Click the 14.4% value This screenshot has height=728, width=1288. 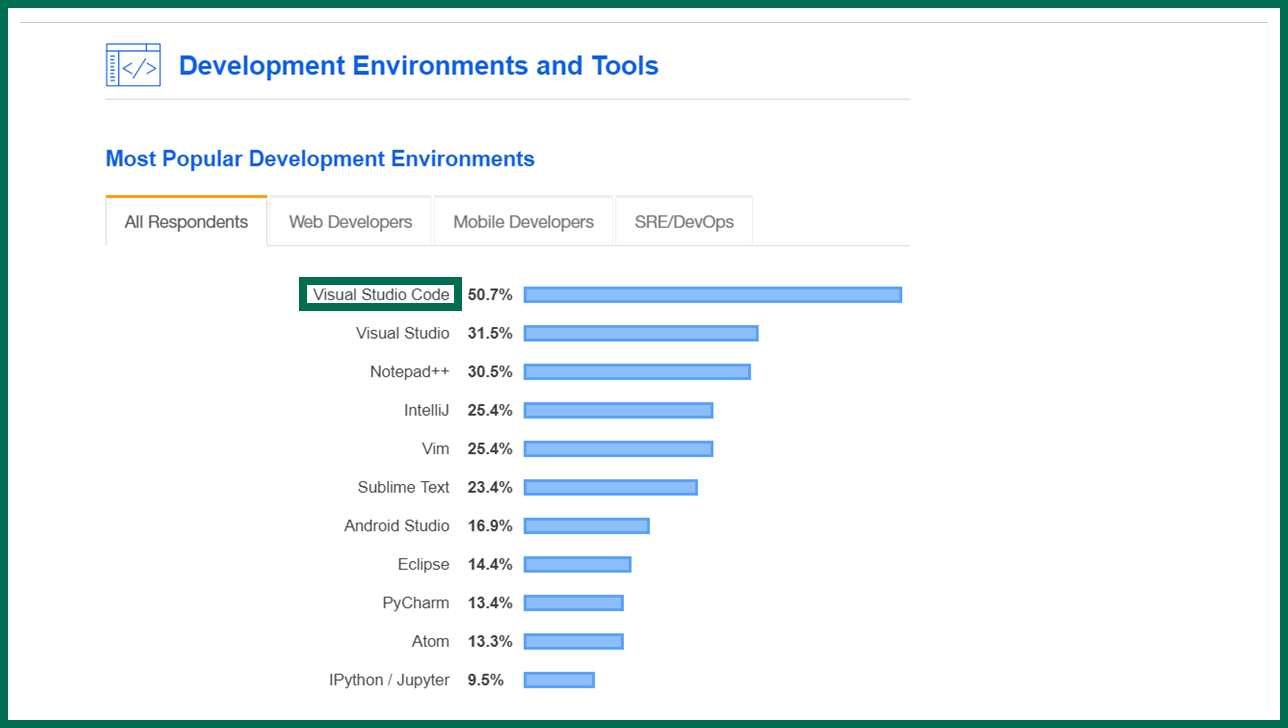pyautogui.click(x=490, y=564)
